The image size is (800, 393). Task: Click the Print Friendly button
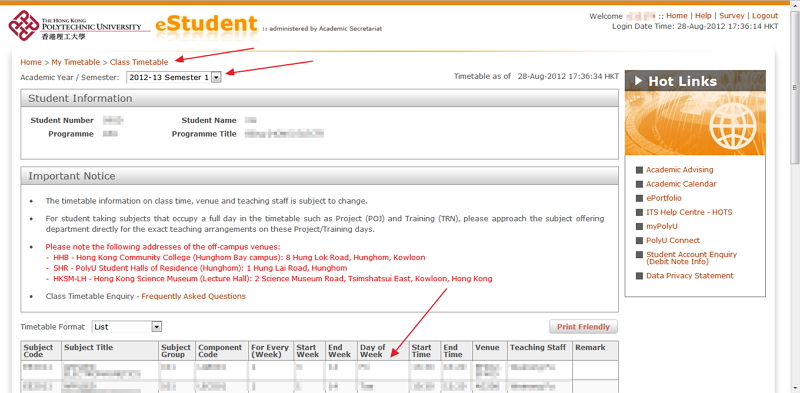[583, 327]
